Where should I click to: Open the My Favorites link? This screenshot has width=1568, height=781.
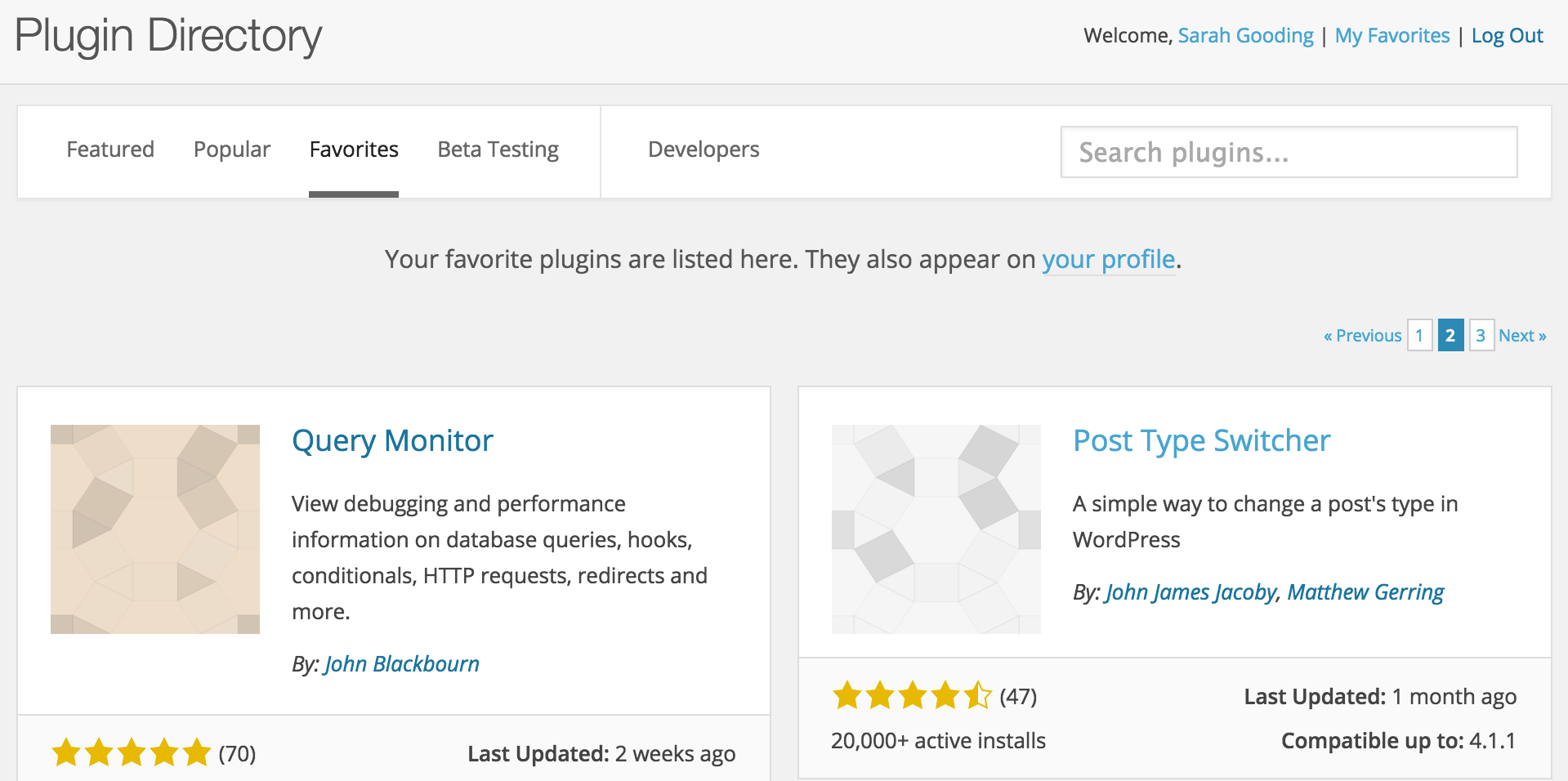tap(1392, 36)
